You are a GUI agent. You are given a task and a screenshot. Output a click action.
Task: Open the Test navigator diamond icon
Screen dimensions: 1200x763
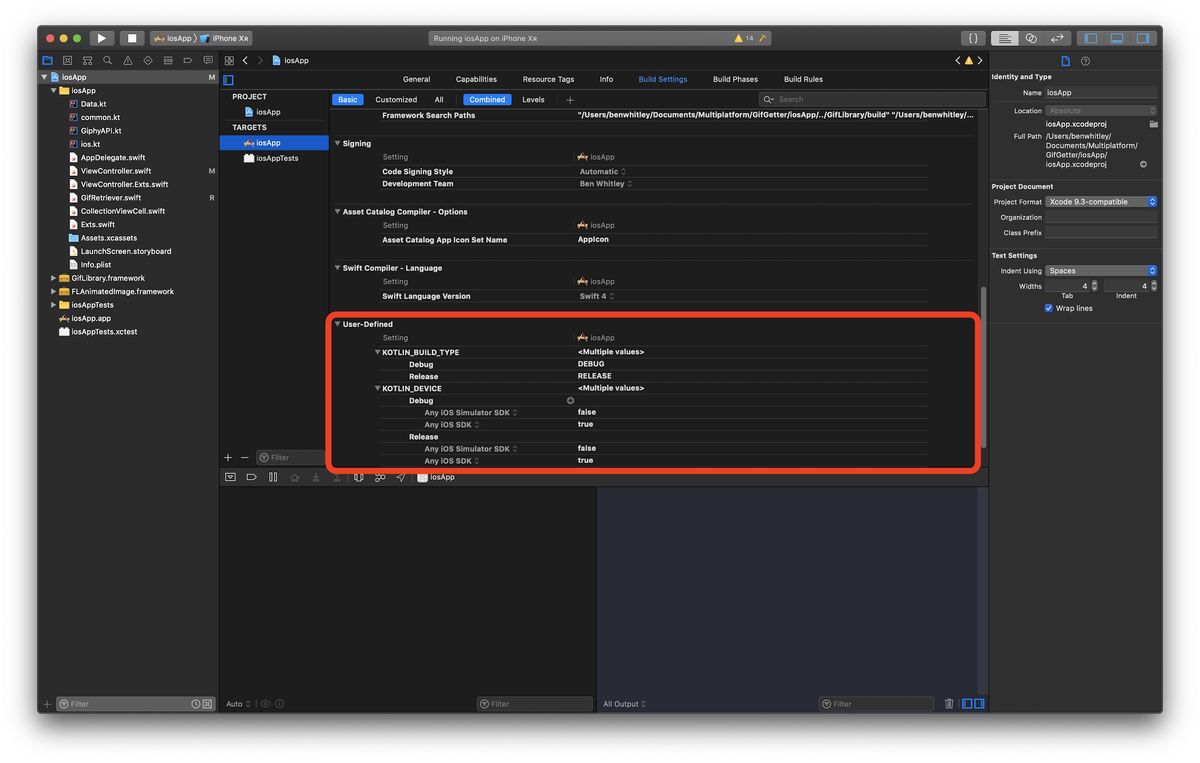(x=147, y=60)
